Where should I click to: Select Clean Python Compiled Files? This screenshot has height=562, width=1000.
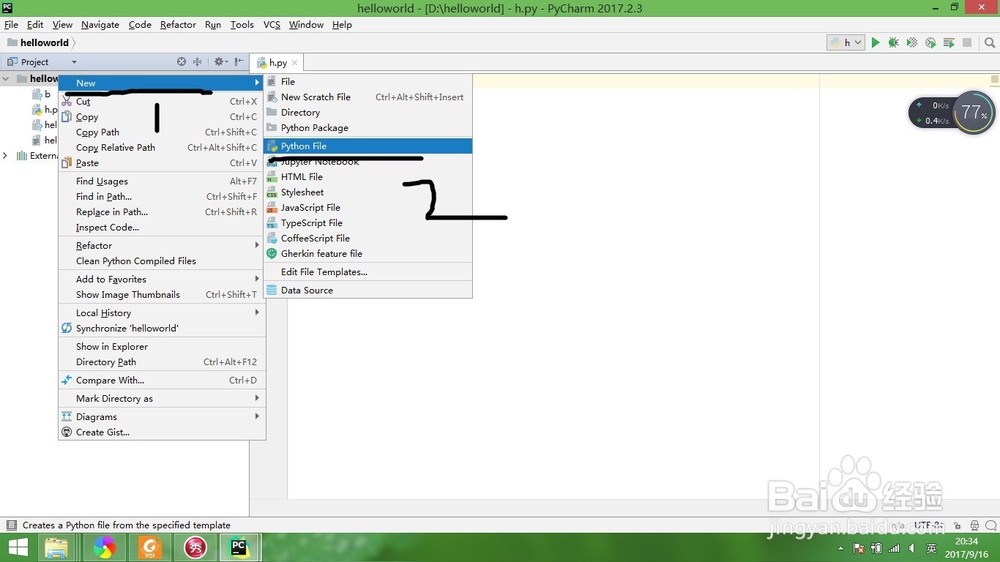tap(162, 261)
